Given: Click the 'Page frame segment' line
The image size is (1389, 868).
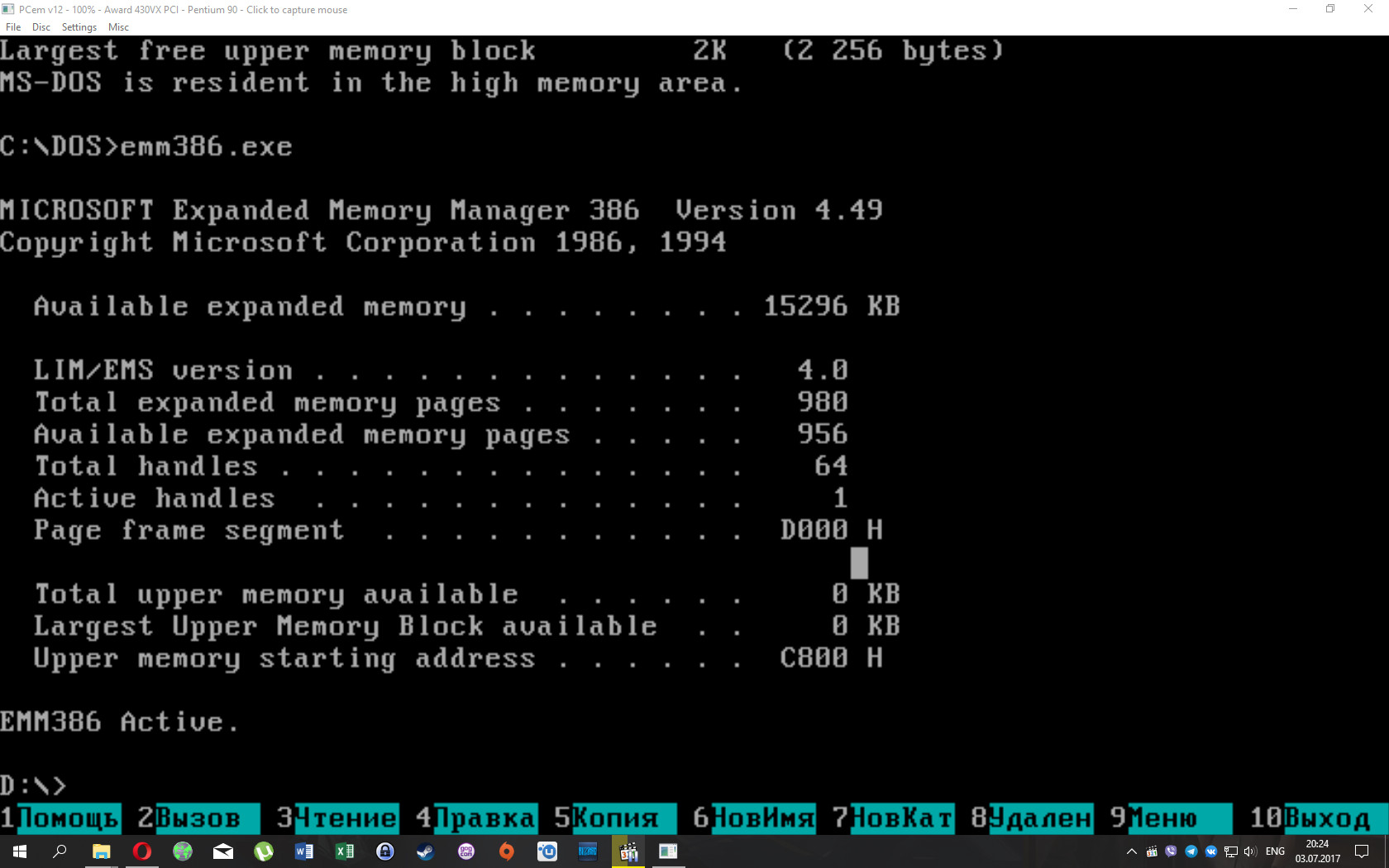Looking at the screenshot, I should 459,530.
